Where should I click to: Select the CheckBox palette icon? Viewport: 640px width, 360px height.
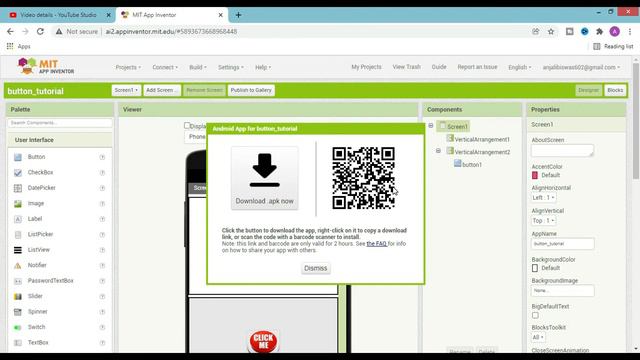pyautogui.click(x=18, y=173)
